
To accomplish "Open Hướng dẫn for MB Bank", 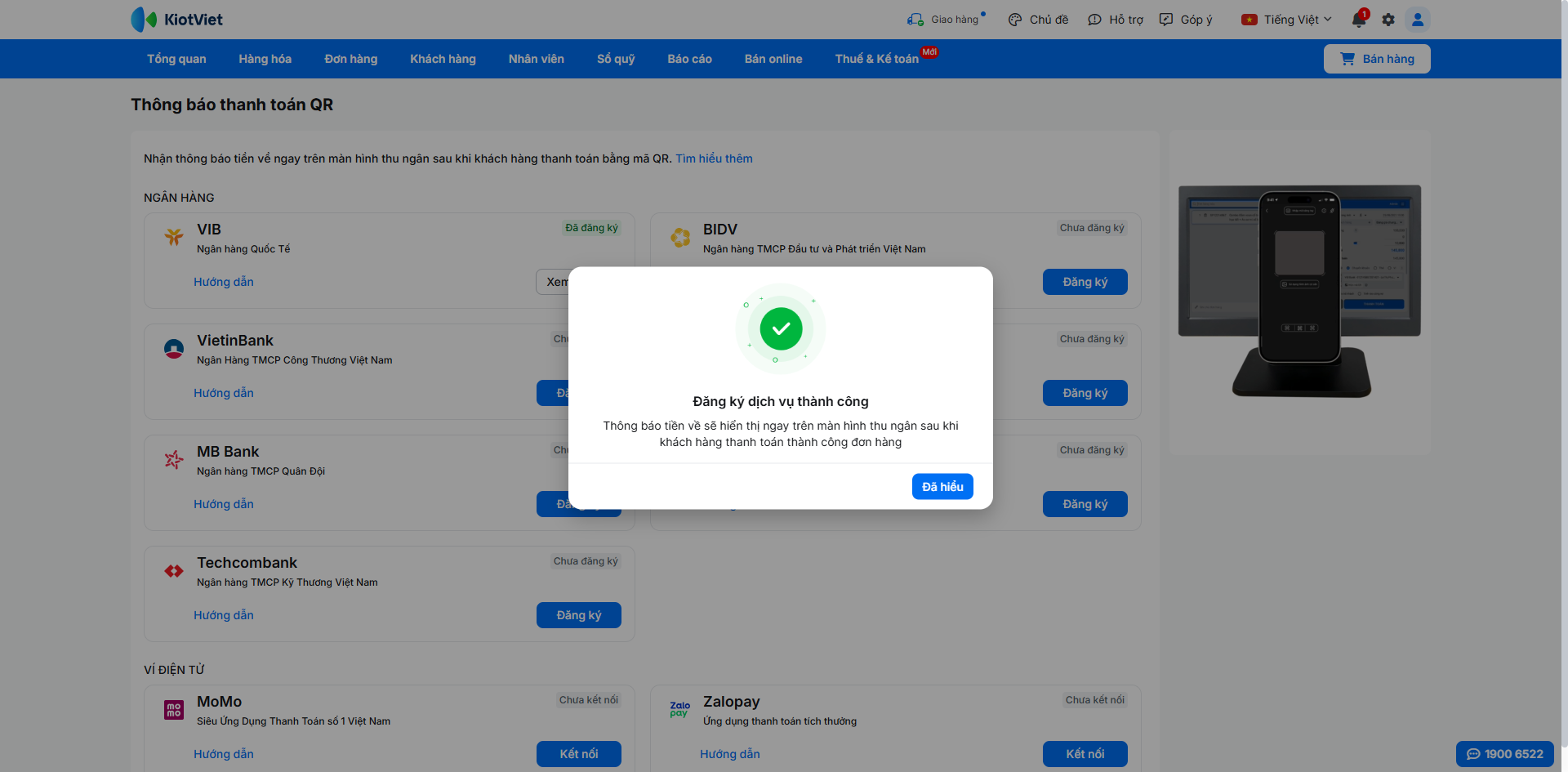I will 224,504.
